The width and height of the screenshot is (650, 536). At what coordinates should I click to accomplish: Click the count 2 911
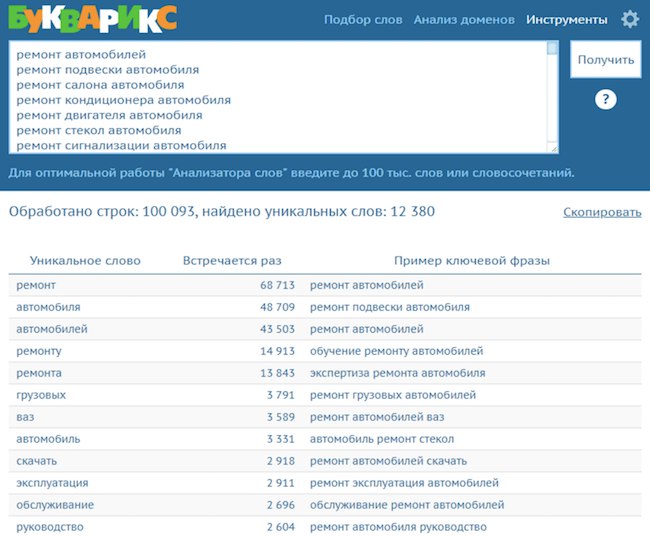[x=281, y=483]
